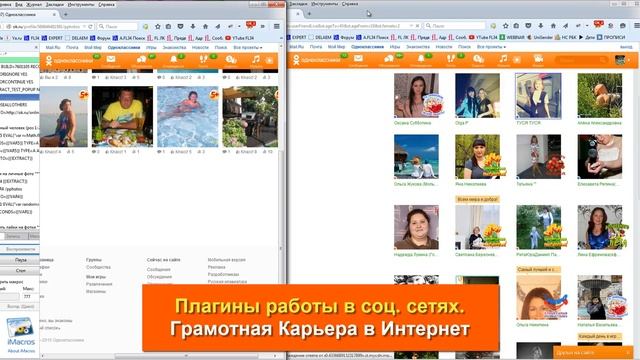The image size is (640, 360).
Task: Open URL history dropdown in right address bar
Action: tap(411, 25)
